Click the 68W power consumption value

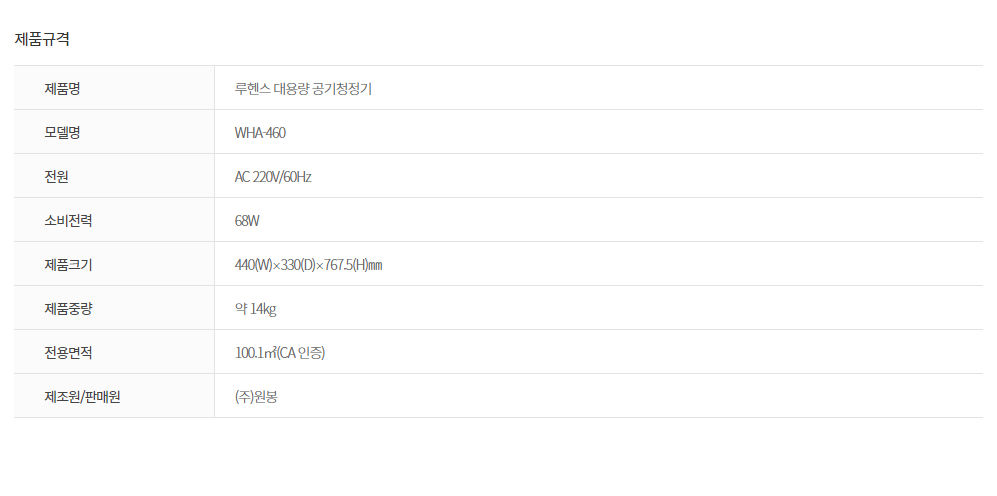tap(247, 221)
